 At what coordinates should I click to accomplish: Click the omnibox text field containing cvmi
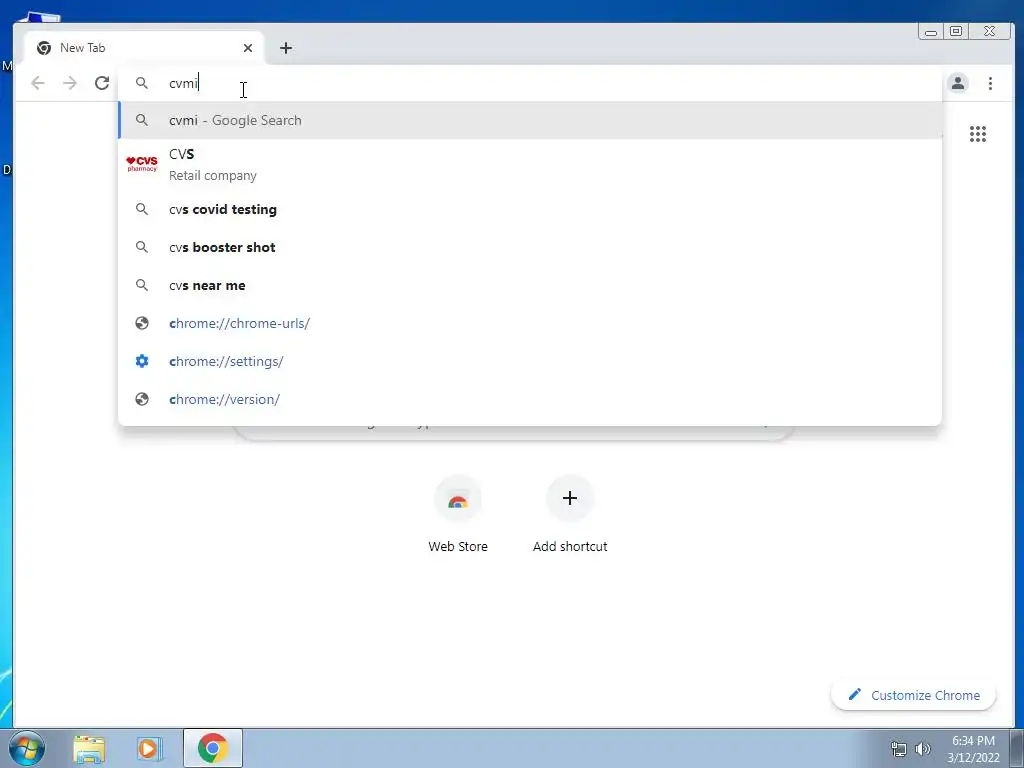[x=529, y=83]
